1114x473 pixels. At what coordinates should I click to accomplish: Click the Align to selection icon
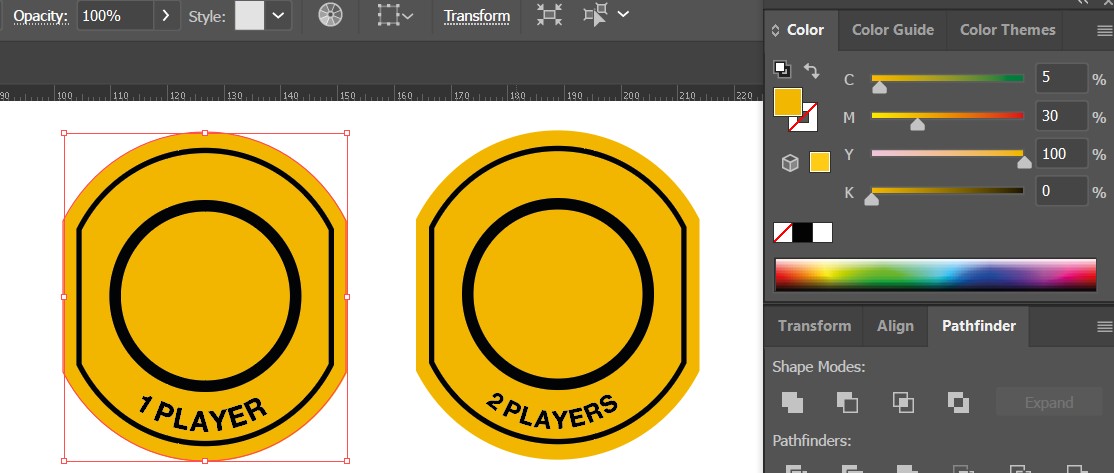coord(388,15)
